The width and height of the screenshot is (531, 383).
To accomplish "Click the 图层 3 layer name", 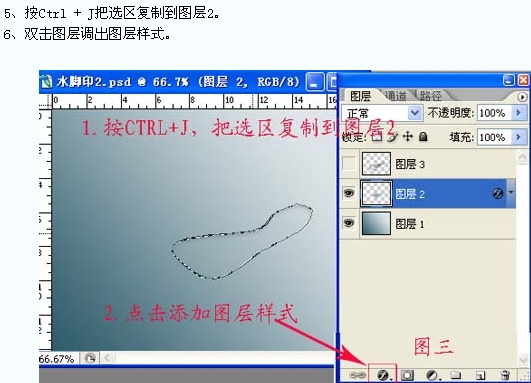I will [410, 164].
